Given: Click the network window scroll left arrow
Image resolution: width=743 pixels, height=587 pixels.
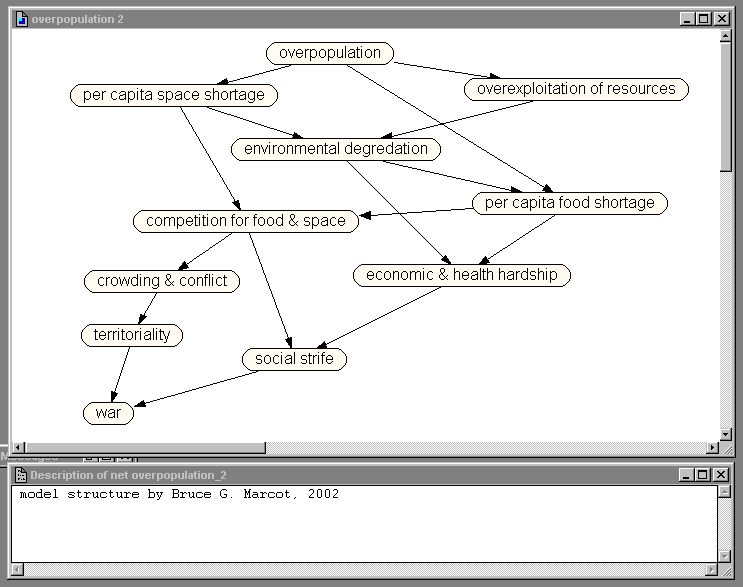Looking at the screenshot, I should coord(18,447).
